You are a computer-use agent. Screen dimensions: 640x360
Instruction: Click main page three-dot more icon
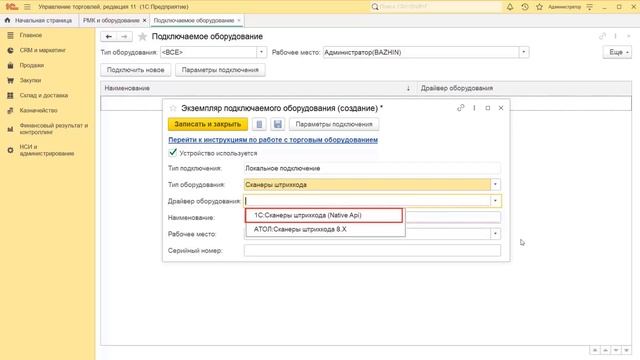tap(615, 36)
